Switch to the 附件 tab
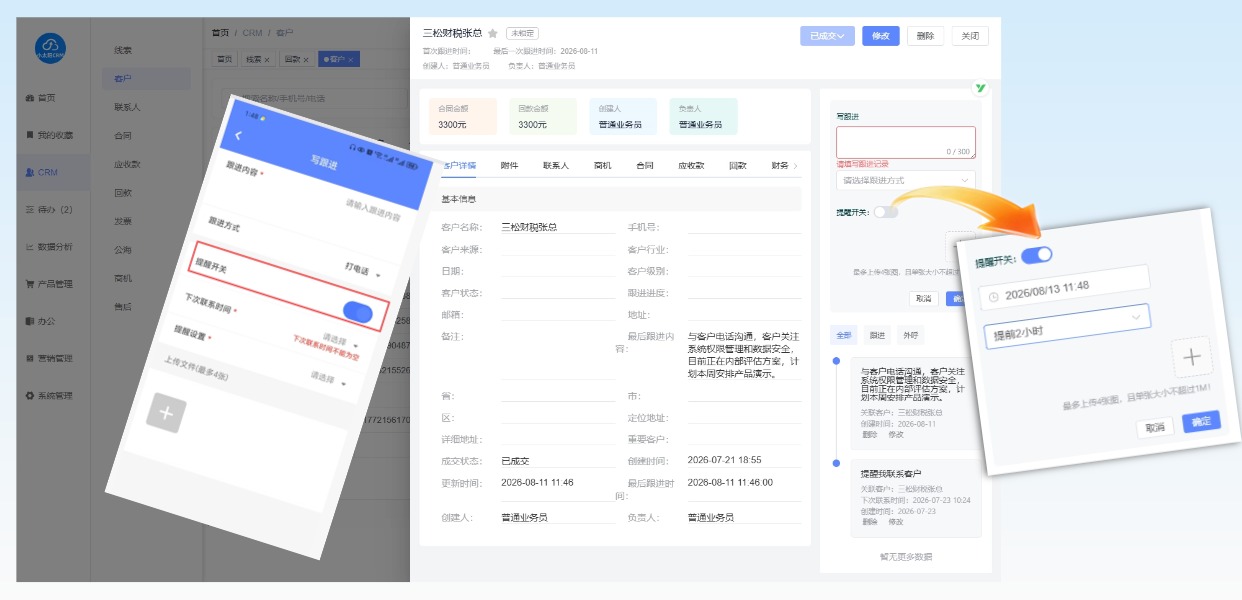1242x600 pixels. (509, 165)
